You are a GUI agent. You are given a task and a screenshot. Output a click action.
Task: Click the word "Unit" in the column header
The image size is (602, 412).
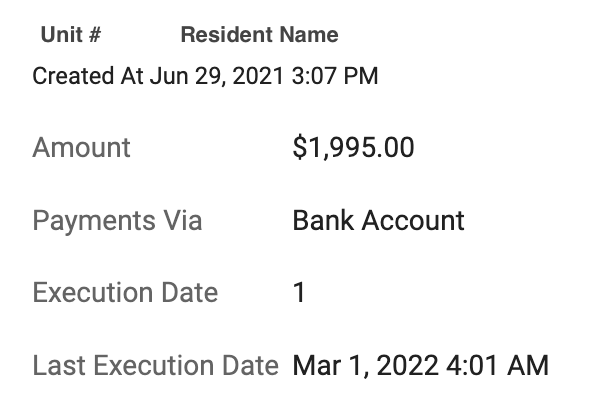[61, 35]
